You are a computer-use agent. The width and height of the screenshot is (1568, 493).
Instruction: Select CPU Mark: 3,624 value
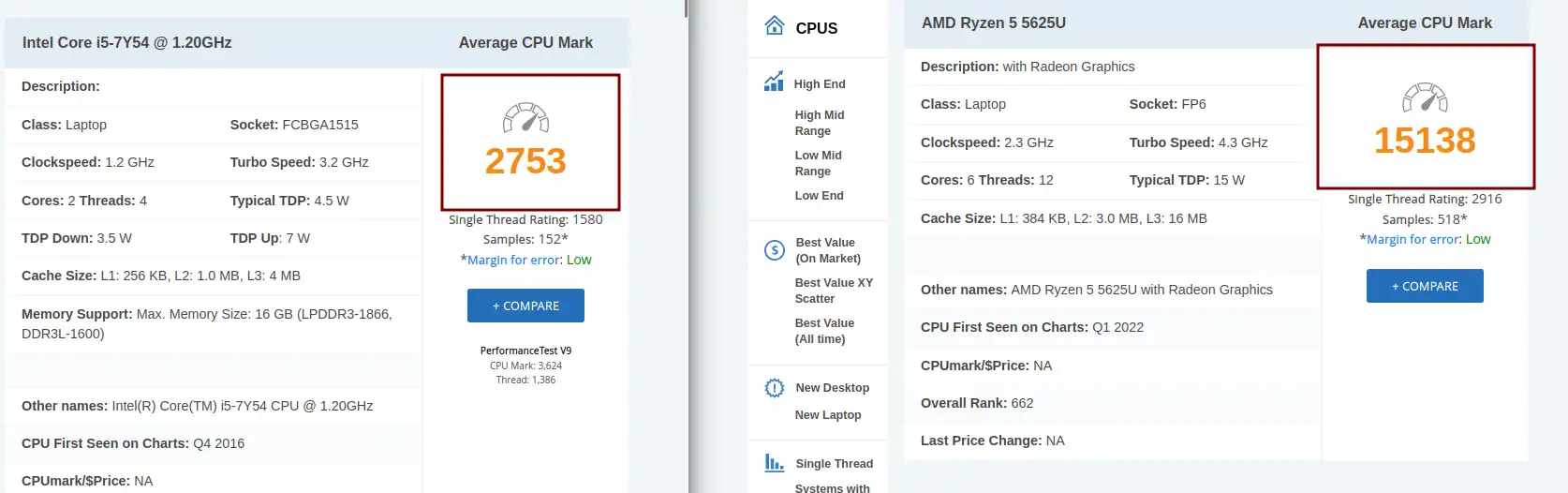(x=525, y=366)
